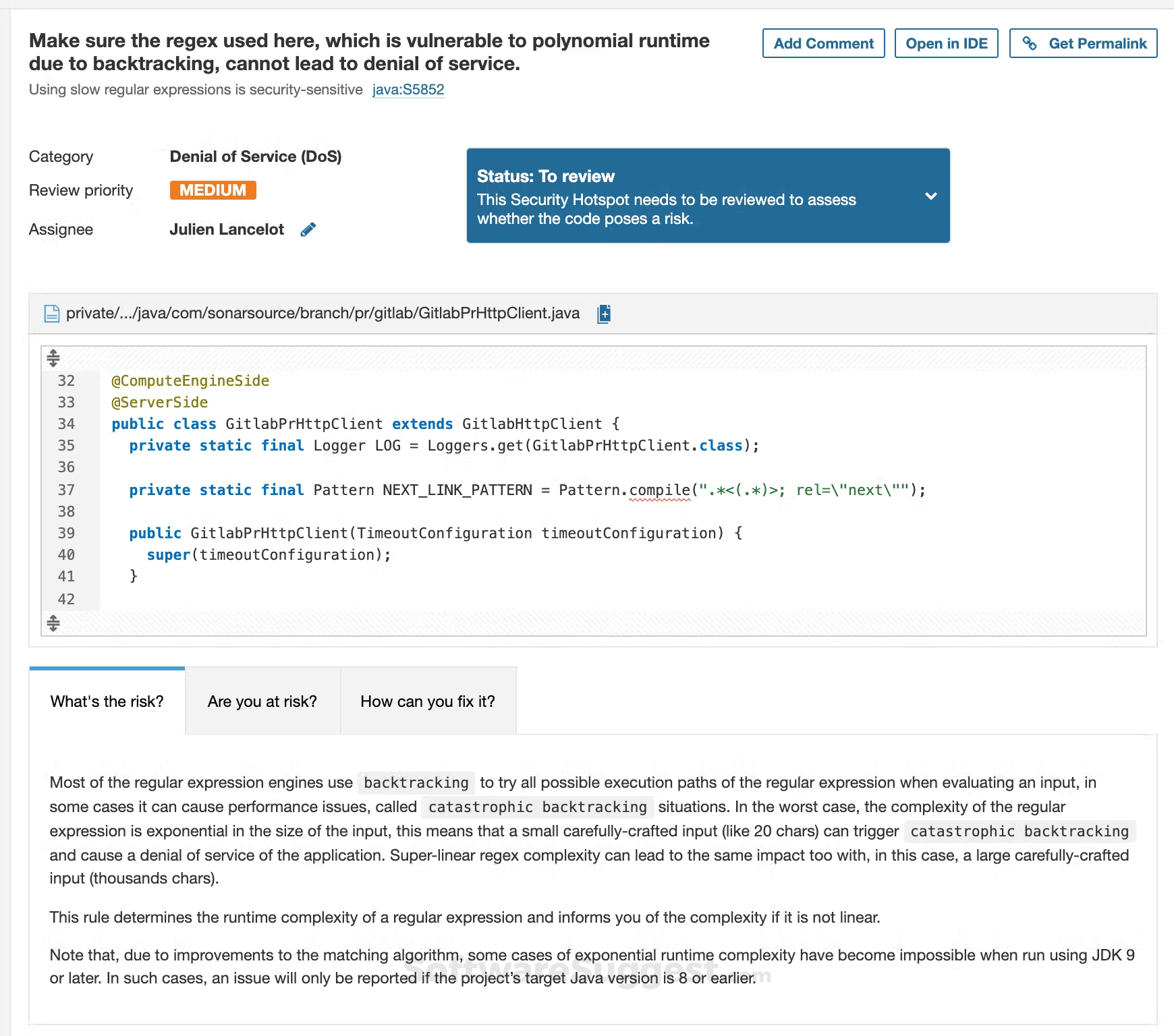
Task: Click the MEDIUM review priority badge
Action: pos(213,190)
